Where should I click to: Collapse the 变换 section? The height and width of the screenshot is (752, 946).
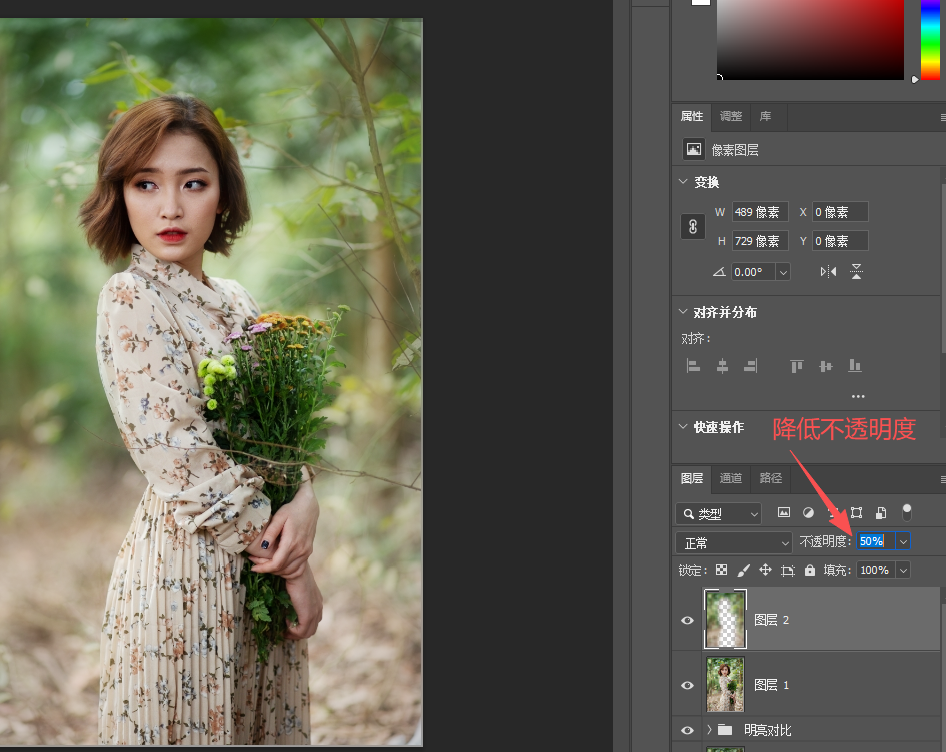(683, 182)
